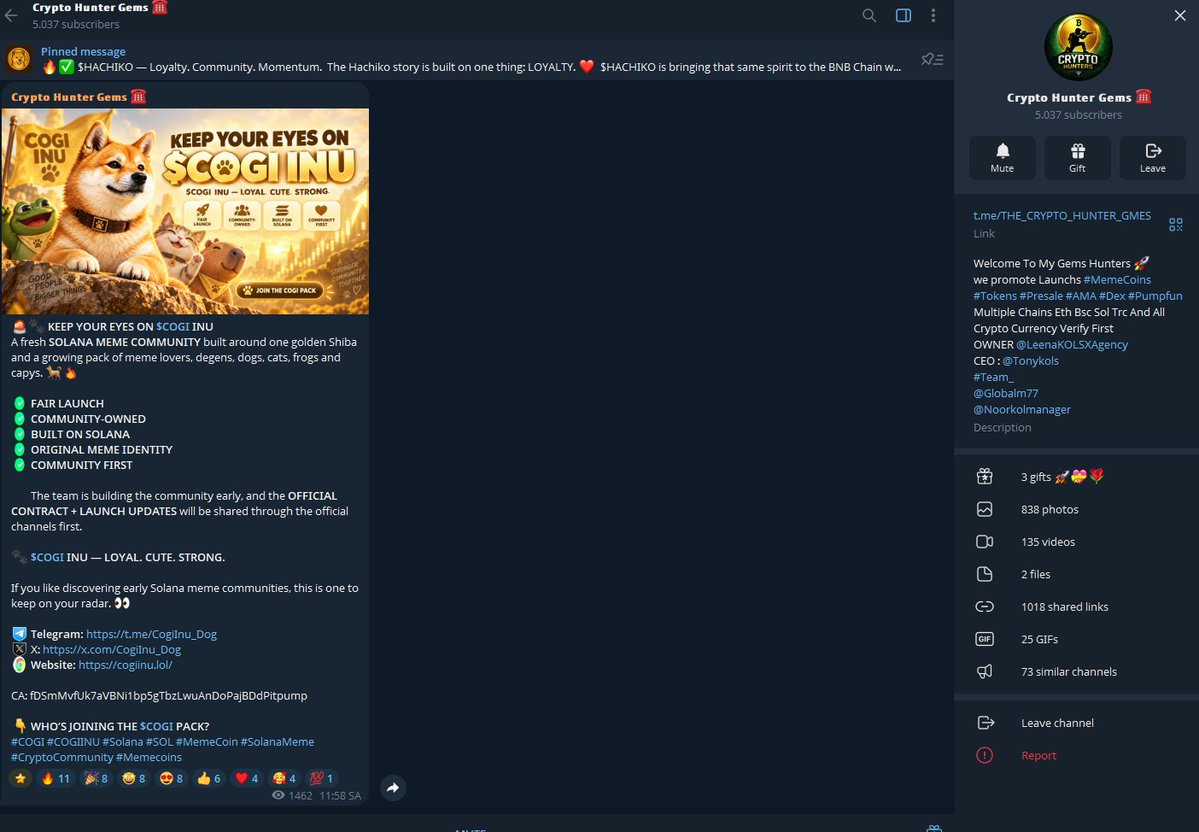Open the $COGI INU promo image

click(185, 211)
